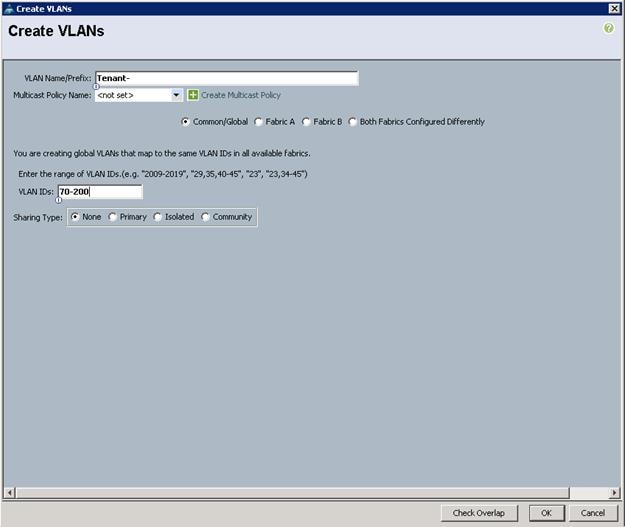Set Sharing Type to Isolated
The height and width of the screenshot is (527, 625).
coord(157,217)
